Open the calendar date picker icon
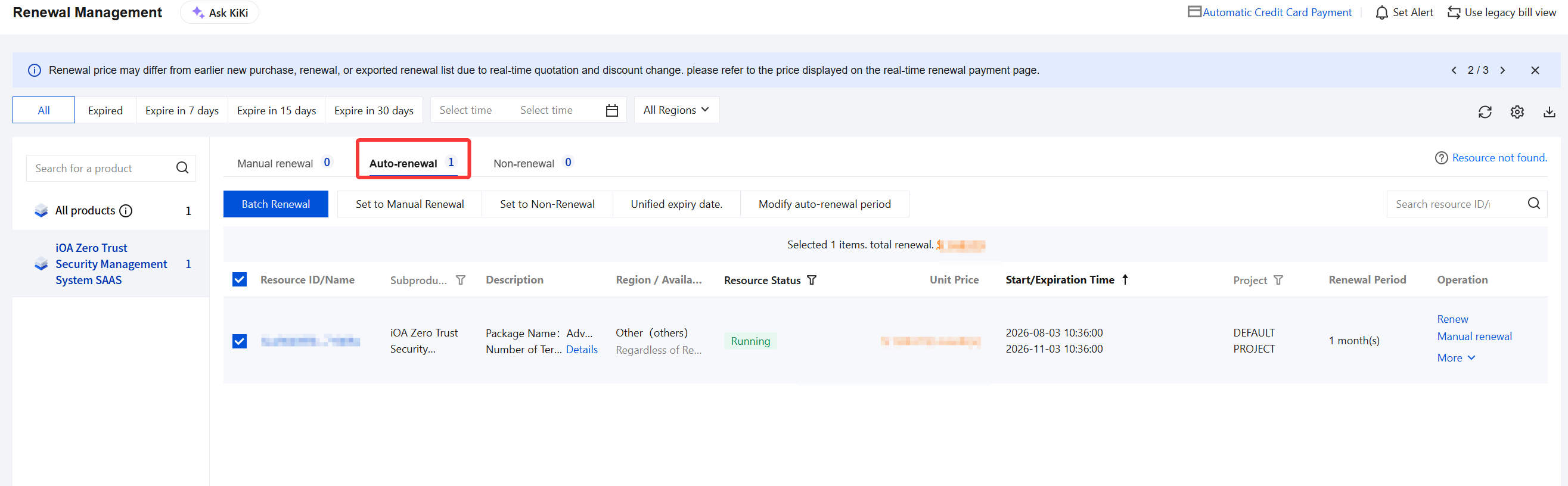 click(x=611, y=110)
